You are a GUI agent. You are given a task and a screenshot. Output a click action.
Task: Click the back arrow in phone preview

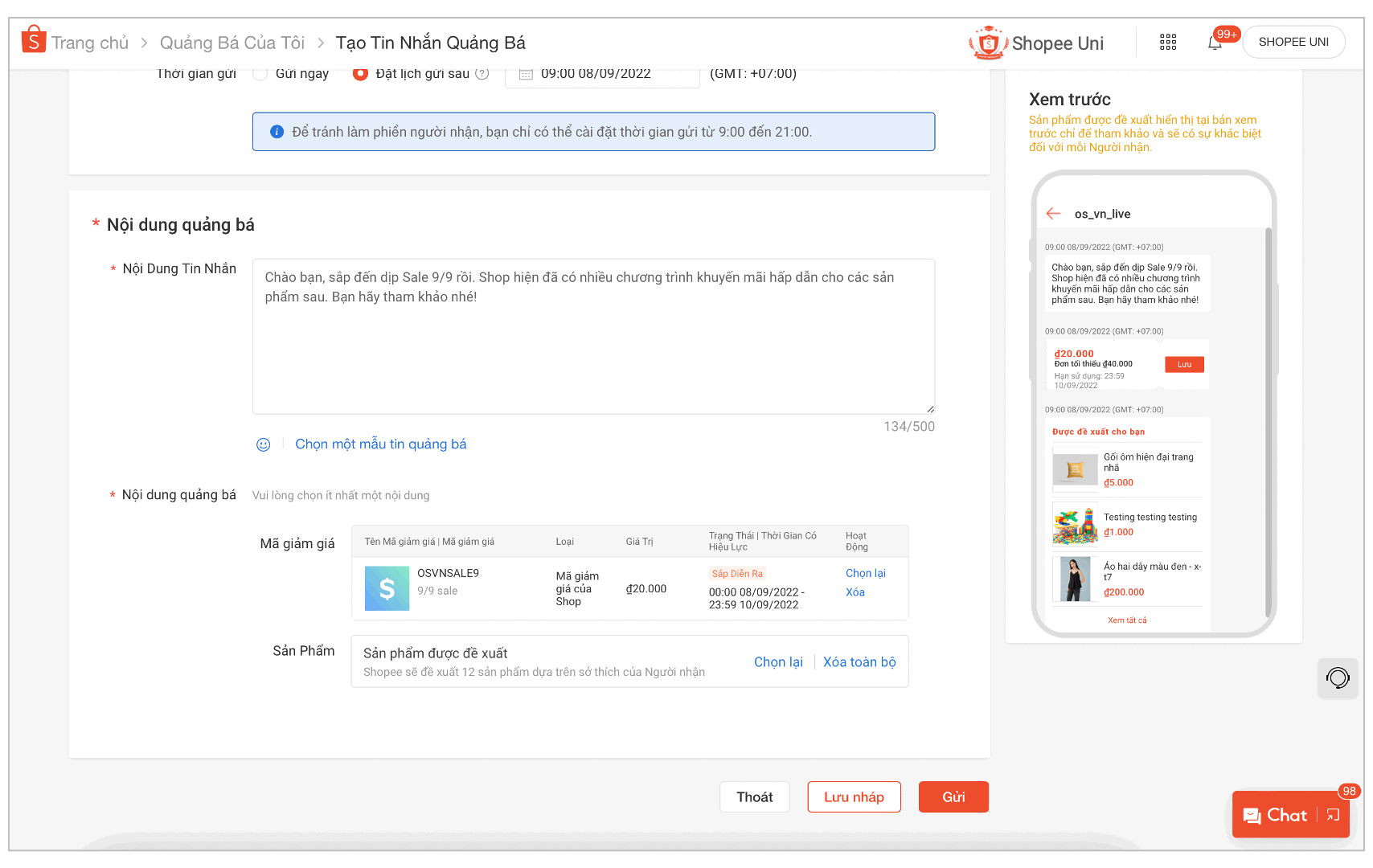tap(1053, 214)
